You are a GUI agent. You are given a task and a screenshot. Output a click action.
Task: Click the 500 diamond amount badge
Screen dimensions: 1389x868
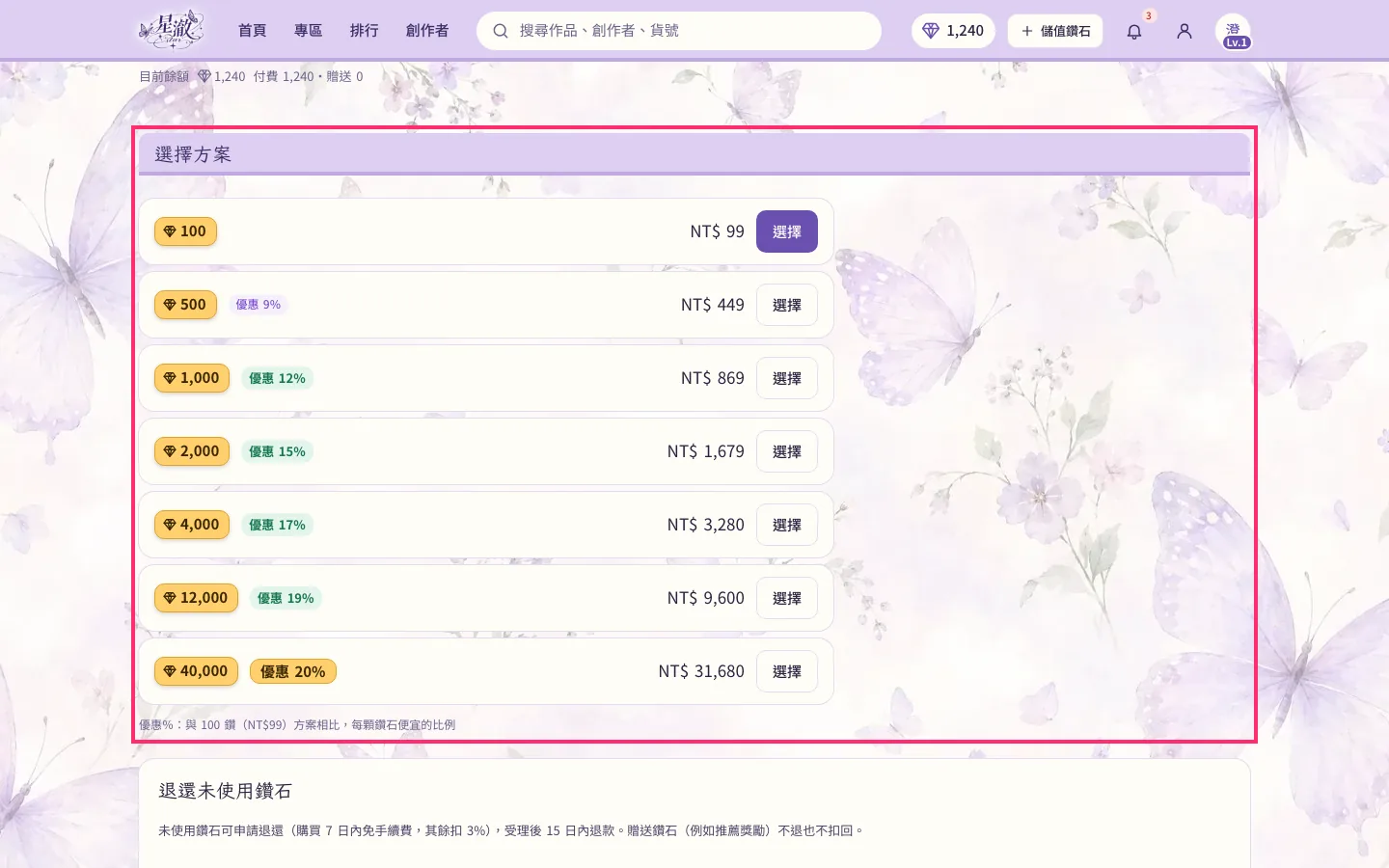pos(185,305)
